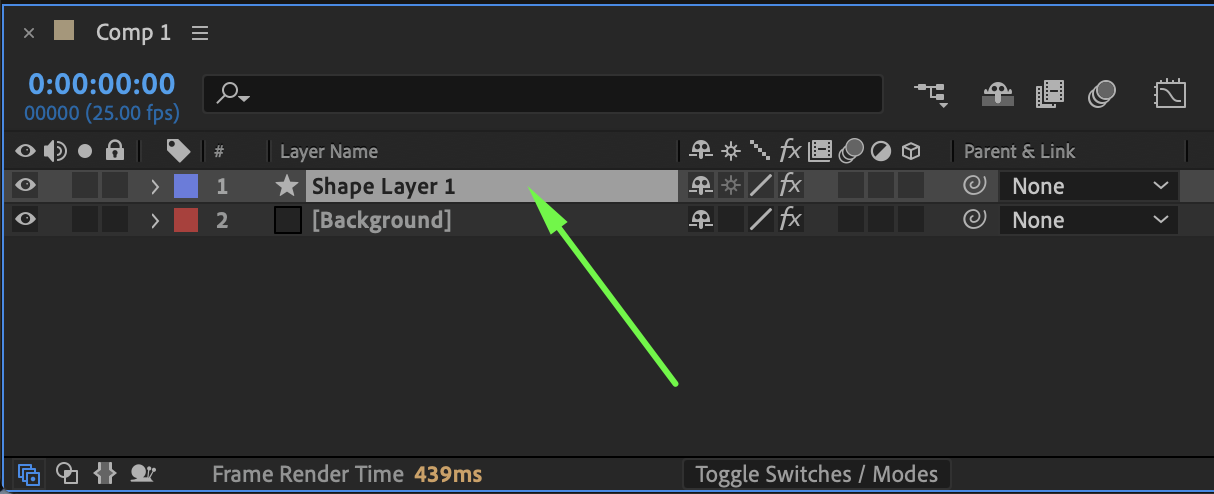The width and height of the screenshot is (1214, 494).
Task: Open the Comp 1 panel menu
Action: [x=200, y=33]
